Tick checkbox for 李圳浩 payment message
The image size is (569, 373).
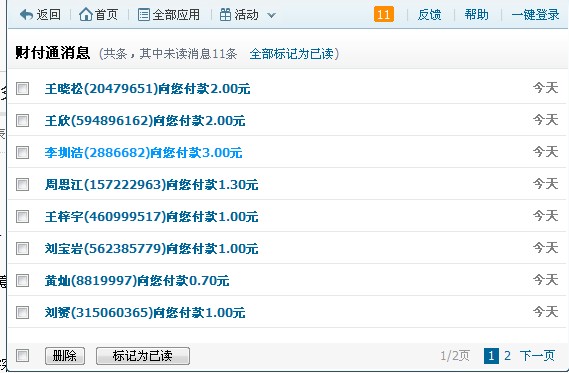click(x=22, y=152)
